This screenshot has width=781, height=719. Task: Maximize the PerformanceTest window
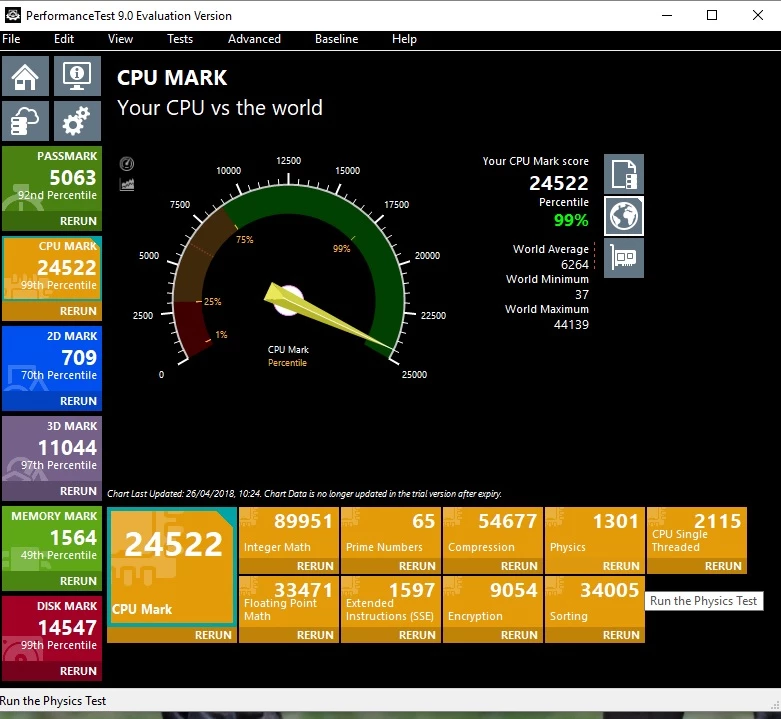tap(712, 15)
